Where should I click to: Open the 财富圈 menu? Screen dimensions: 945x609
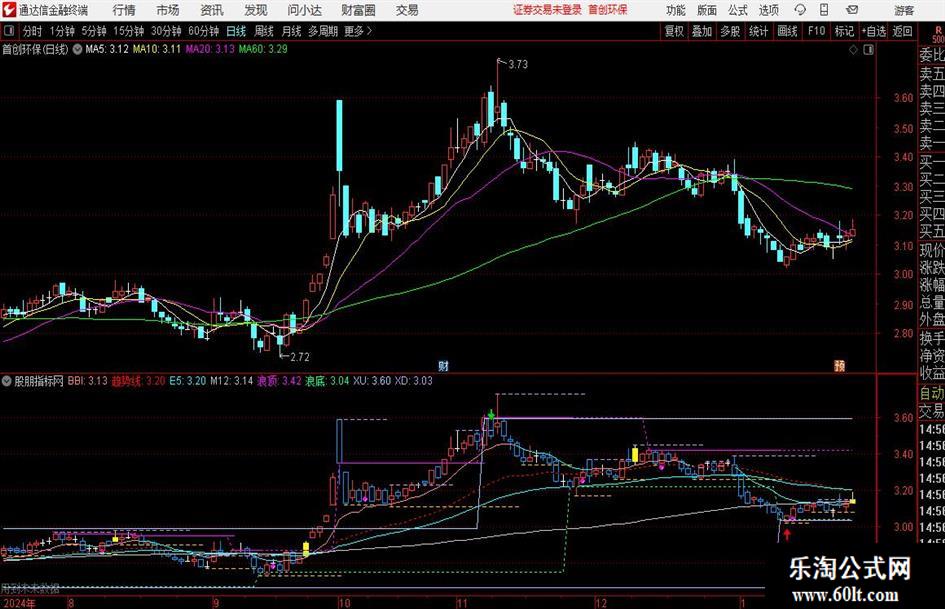click(x=358, y=10)
